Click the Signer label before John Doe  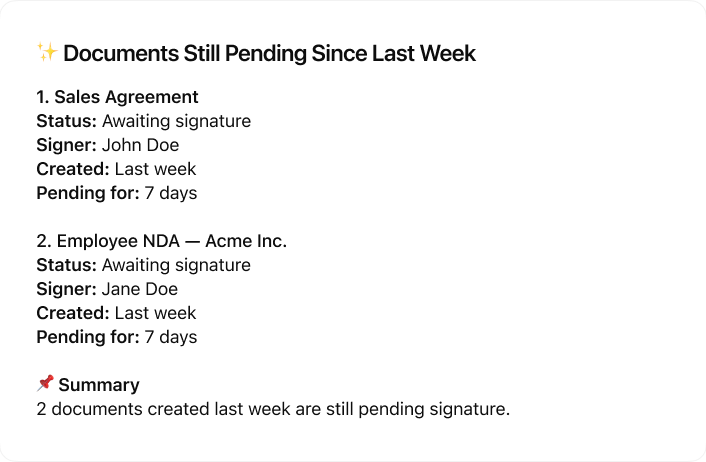66,145
